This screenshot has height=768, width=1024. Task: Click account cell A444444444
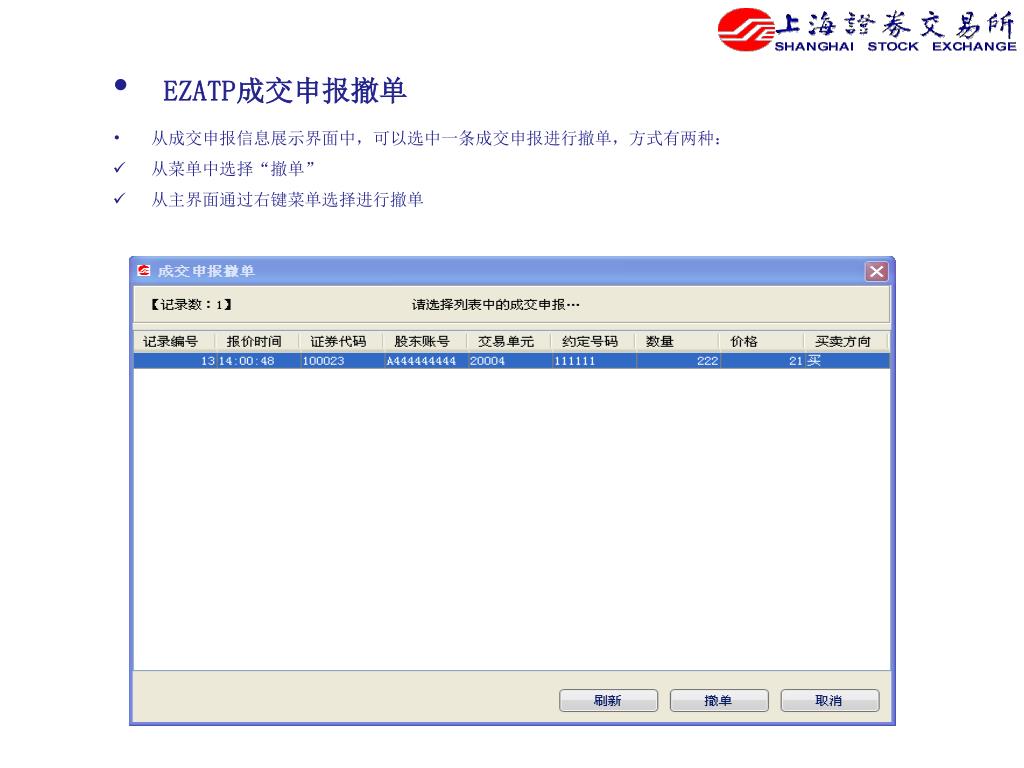click(425, 361)
